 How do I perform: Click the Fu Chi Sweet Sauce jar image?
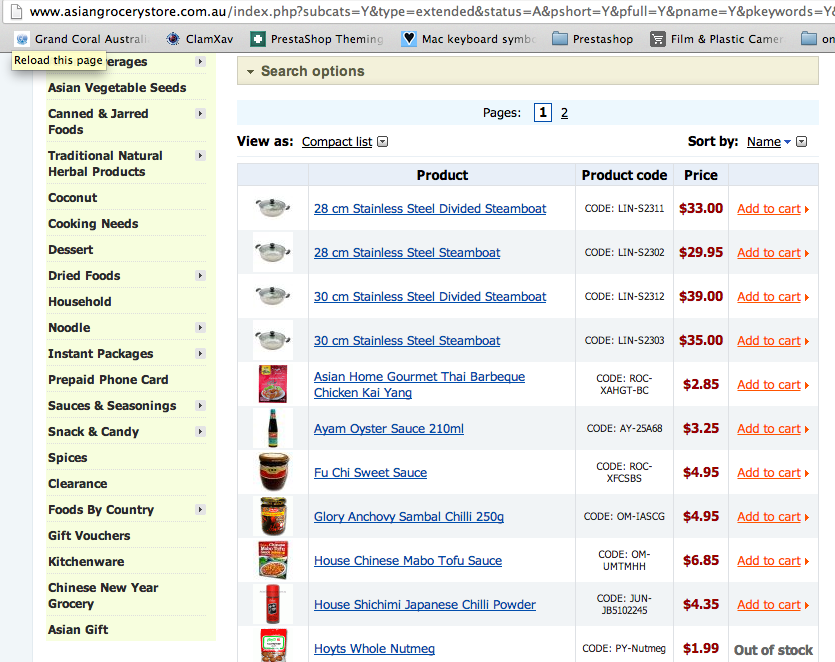click(x=274, y=472)
